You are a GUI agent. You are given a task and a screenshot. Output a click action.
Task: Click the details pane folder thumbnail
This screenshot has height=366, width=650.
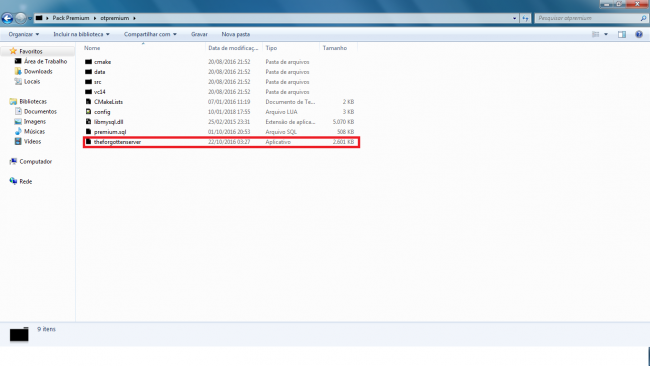pyautogui.click(x=19, y=334)
